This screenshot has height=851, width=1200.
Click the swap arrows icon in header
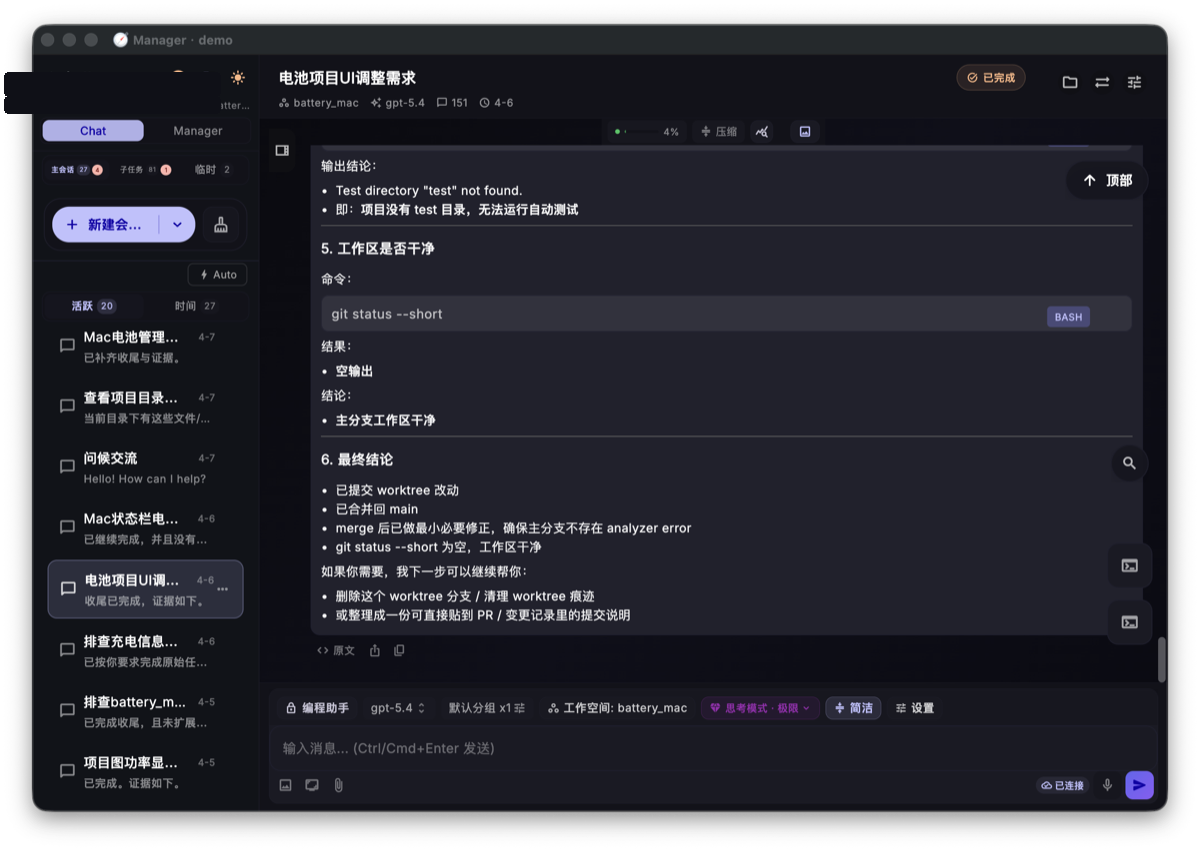(x=1102, y=82)
